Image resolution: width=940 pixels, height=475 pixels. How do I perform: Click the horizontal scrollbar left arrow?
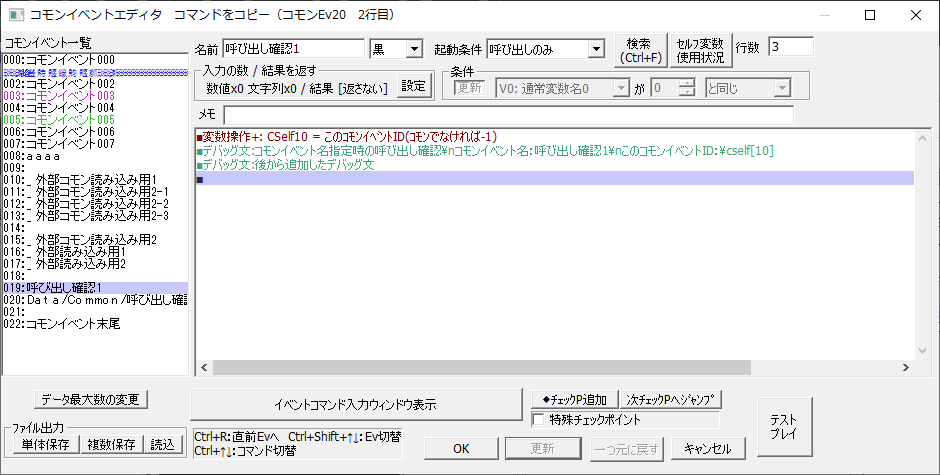[204, 367]
